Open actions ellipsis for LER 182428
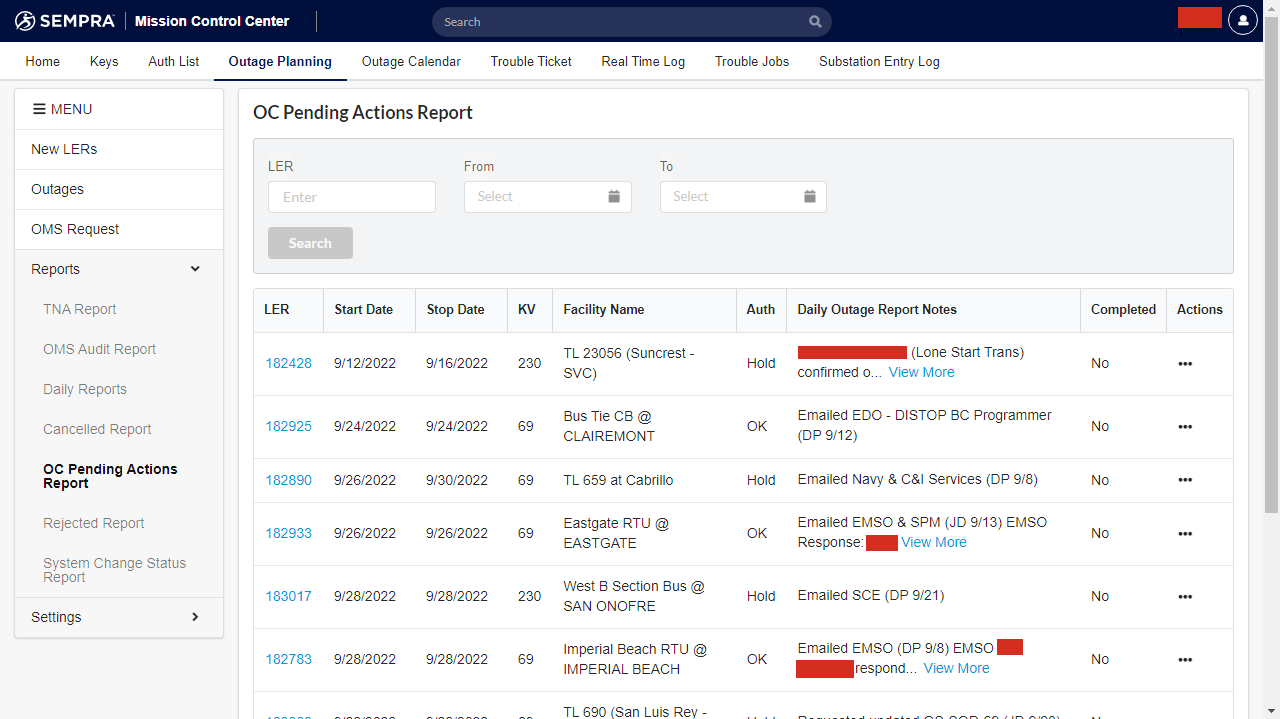 click(x=1185, y=364)
